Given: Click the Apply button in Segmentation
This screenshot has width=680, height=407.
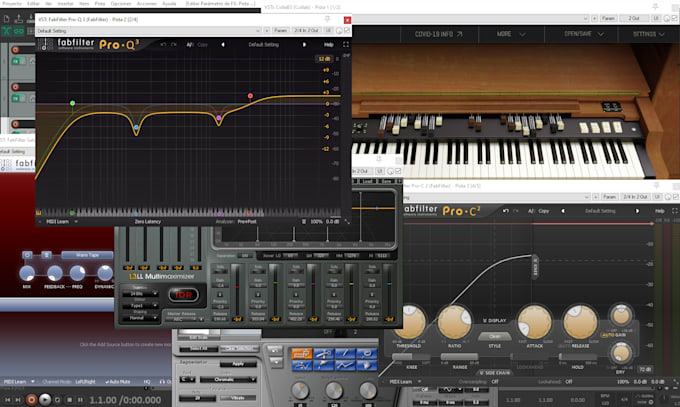Looking at the screenshot, I should [238, 364].
